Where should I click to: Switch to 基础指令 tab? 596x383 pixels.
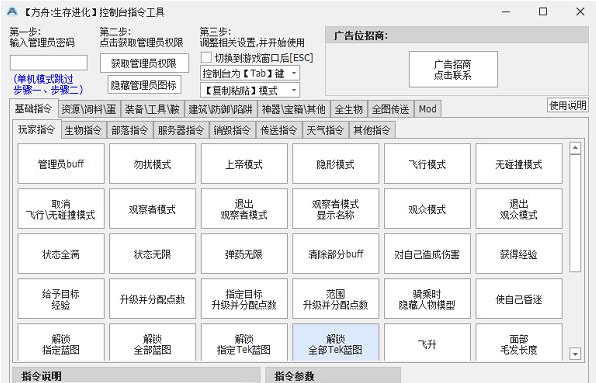click(33, 109)
